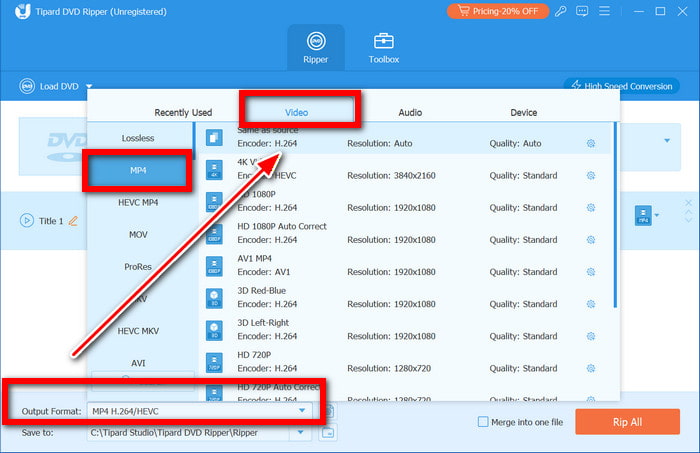
Task: Play the Title 1 preview
Action: [x=27, y=221]
